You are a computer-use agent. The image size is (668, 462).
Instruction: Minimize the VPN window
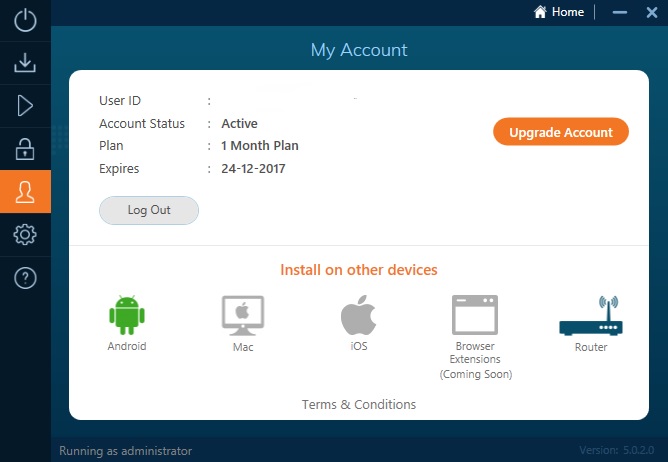tap(619, 12)
